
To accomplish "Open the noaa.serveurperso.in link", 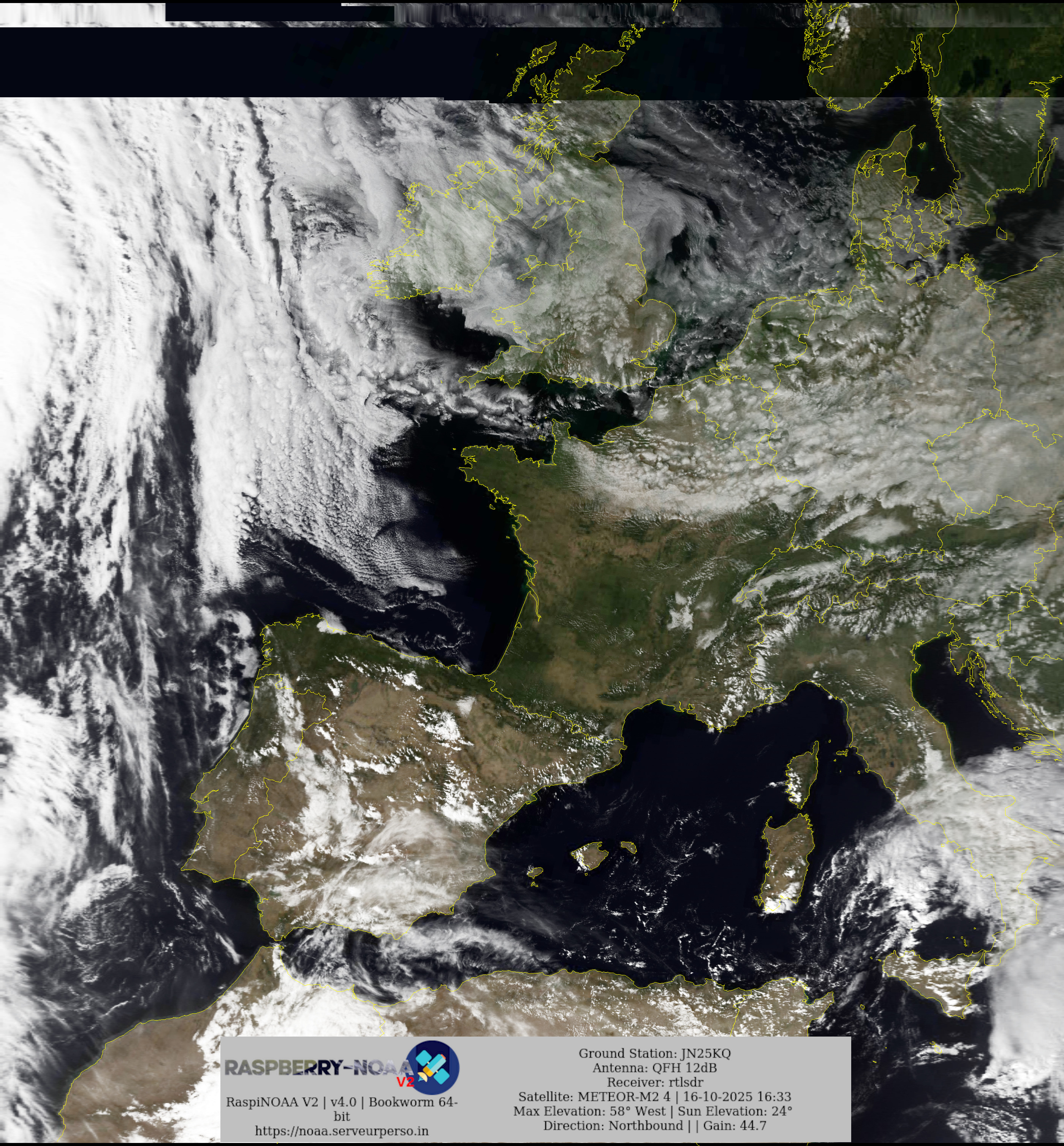I will tap(341, 1131).
